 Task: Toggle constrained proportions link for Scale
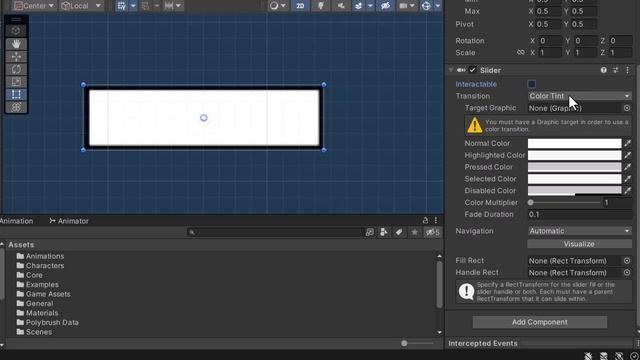click(520, 53)
